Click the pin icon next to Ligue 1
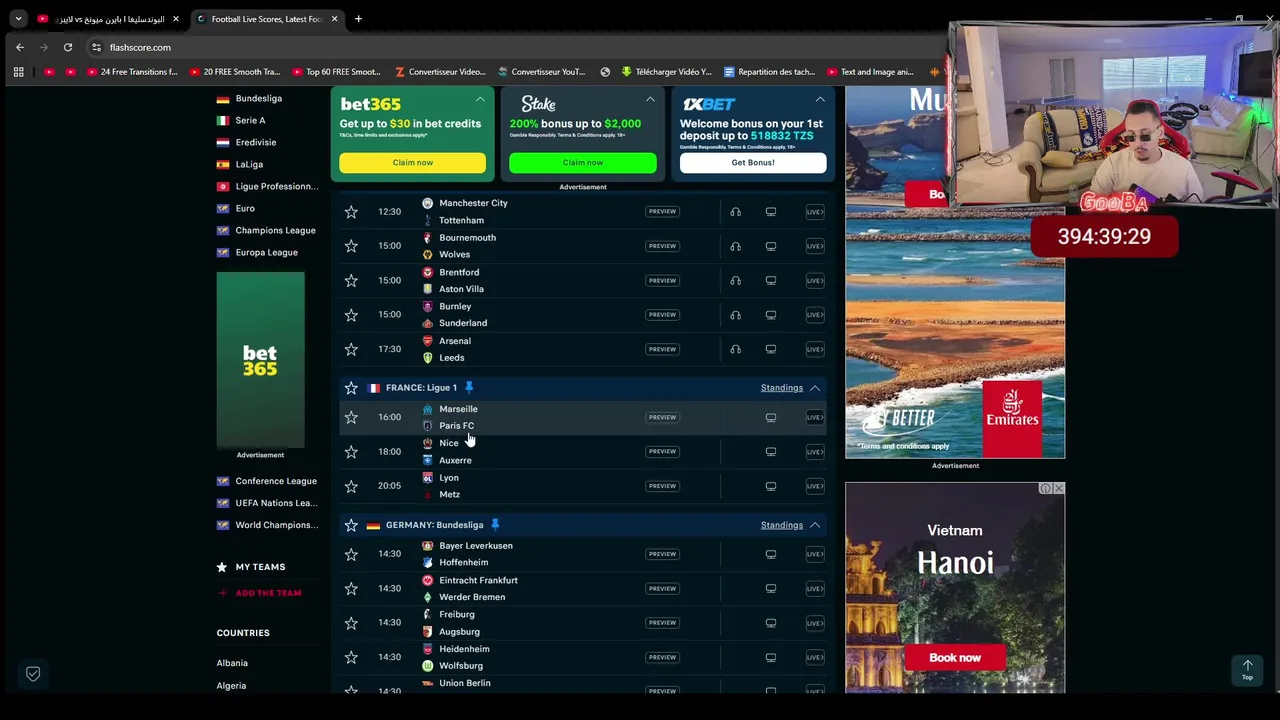Image resolution: width=1280 pixels, height=720 pixels. click(469, 387)
